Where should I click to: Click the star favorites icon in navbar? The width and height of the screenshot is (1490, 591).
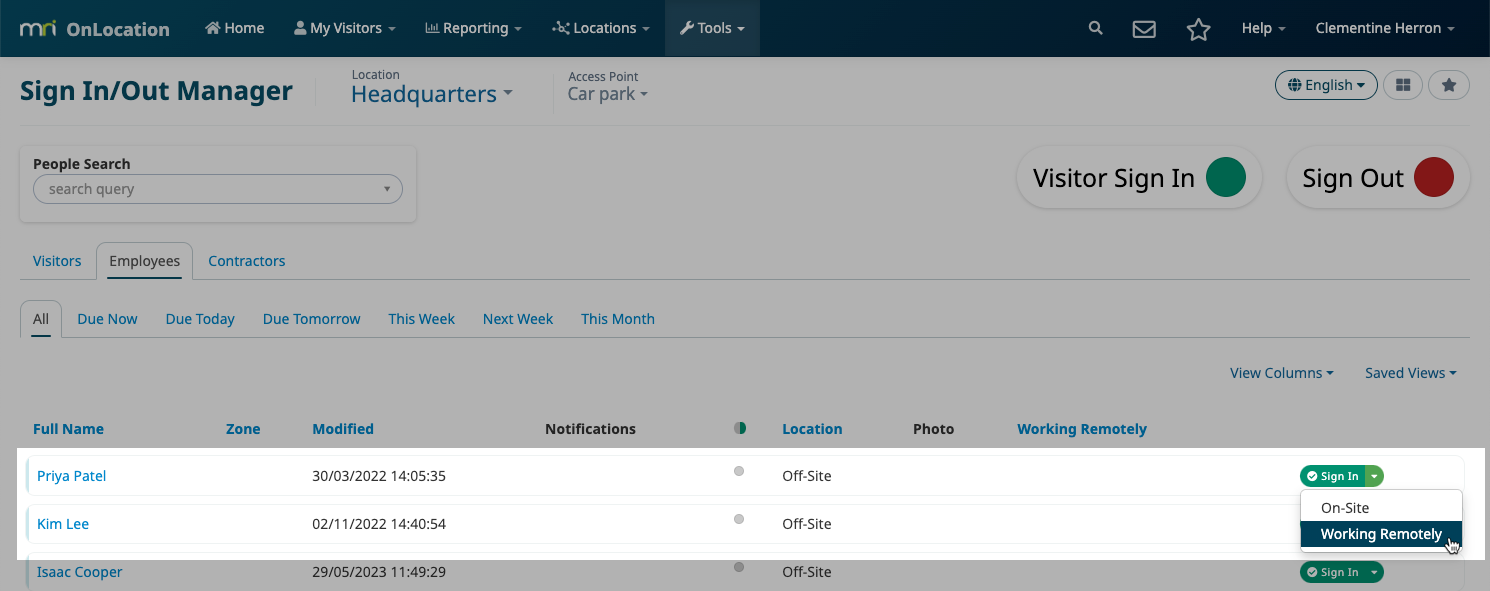1198,29
